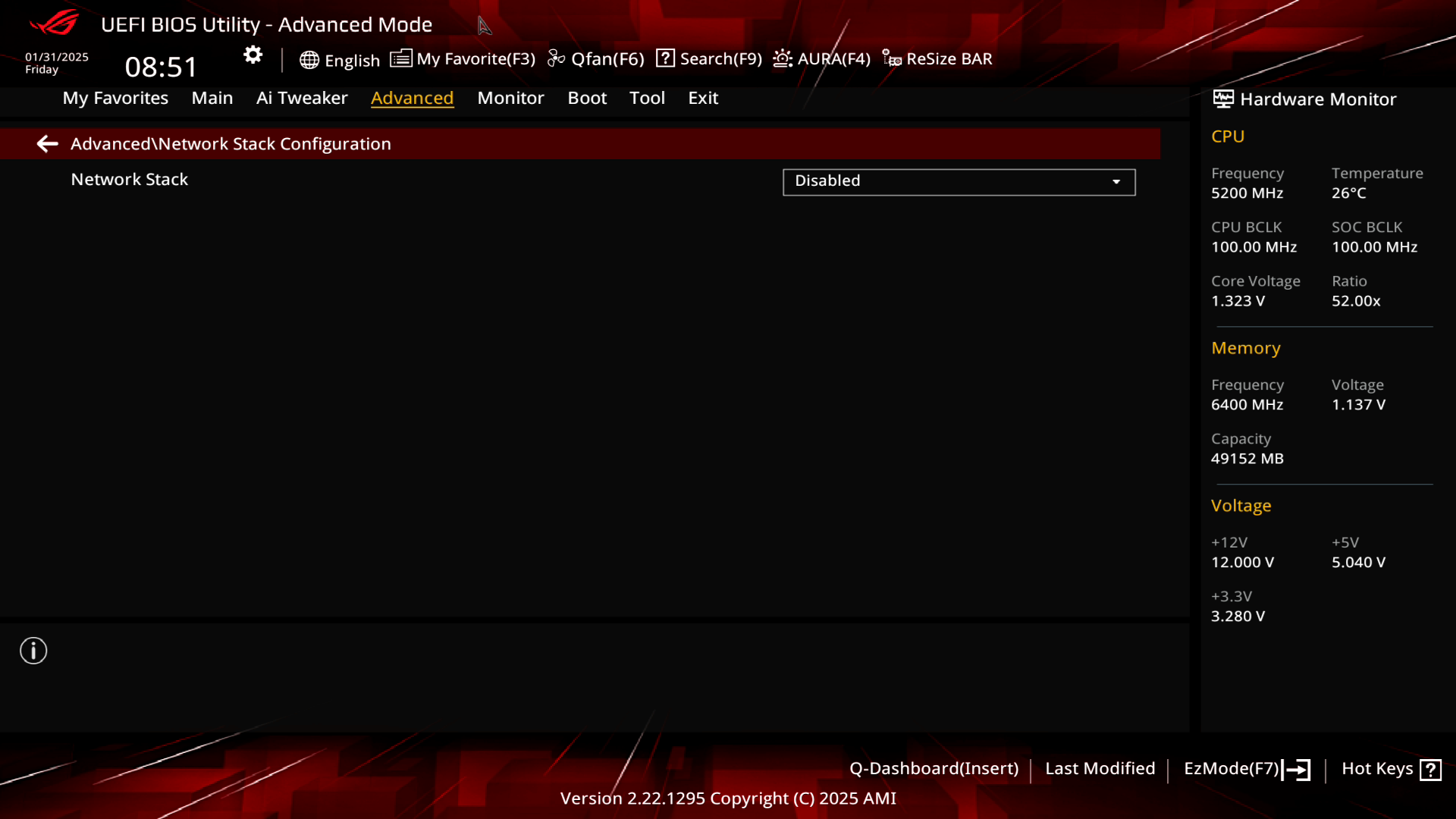Image resolution: width=1456 pixels, height=819 pixels.
Task: Click the info circle icon
Action: tap(33, 651)
